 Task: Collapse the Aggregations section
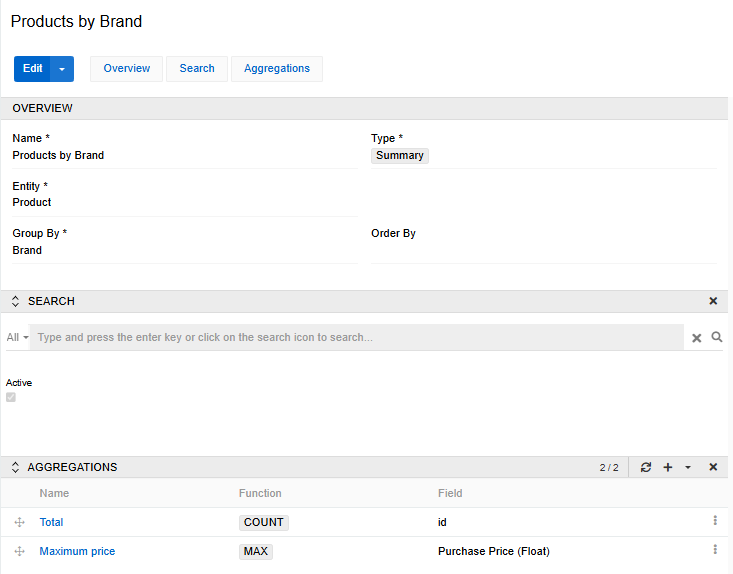[15, 467]
